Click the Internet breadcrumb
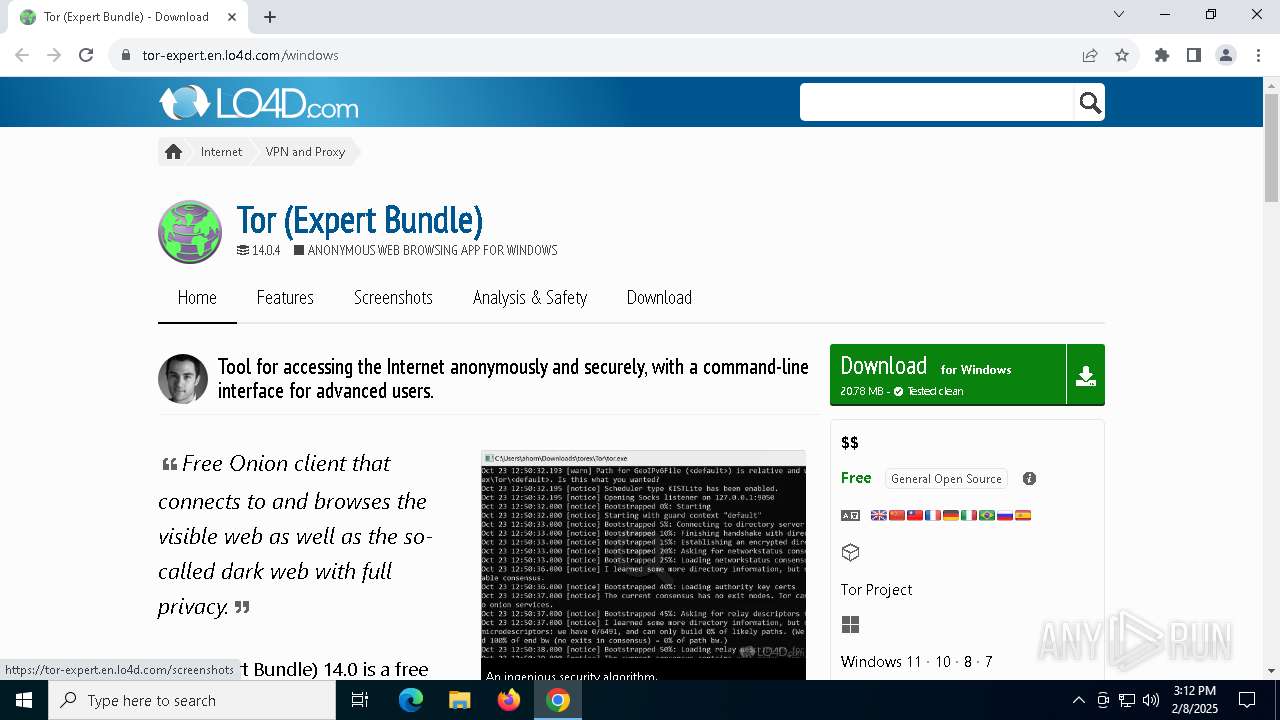Viewport: 1280px width, 720px height. (x=221, y=152)
